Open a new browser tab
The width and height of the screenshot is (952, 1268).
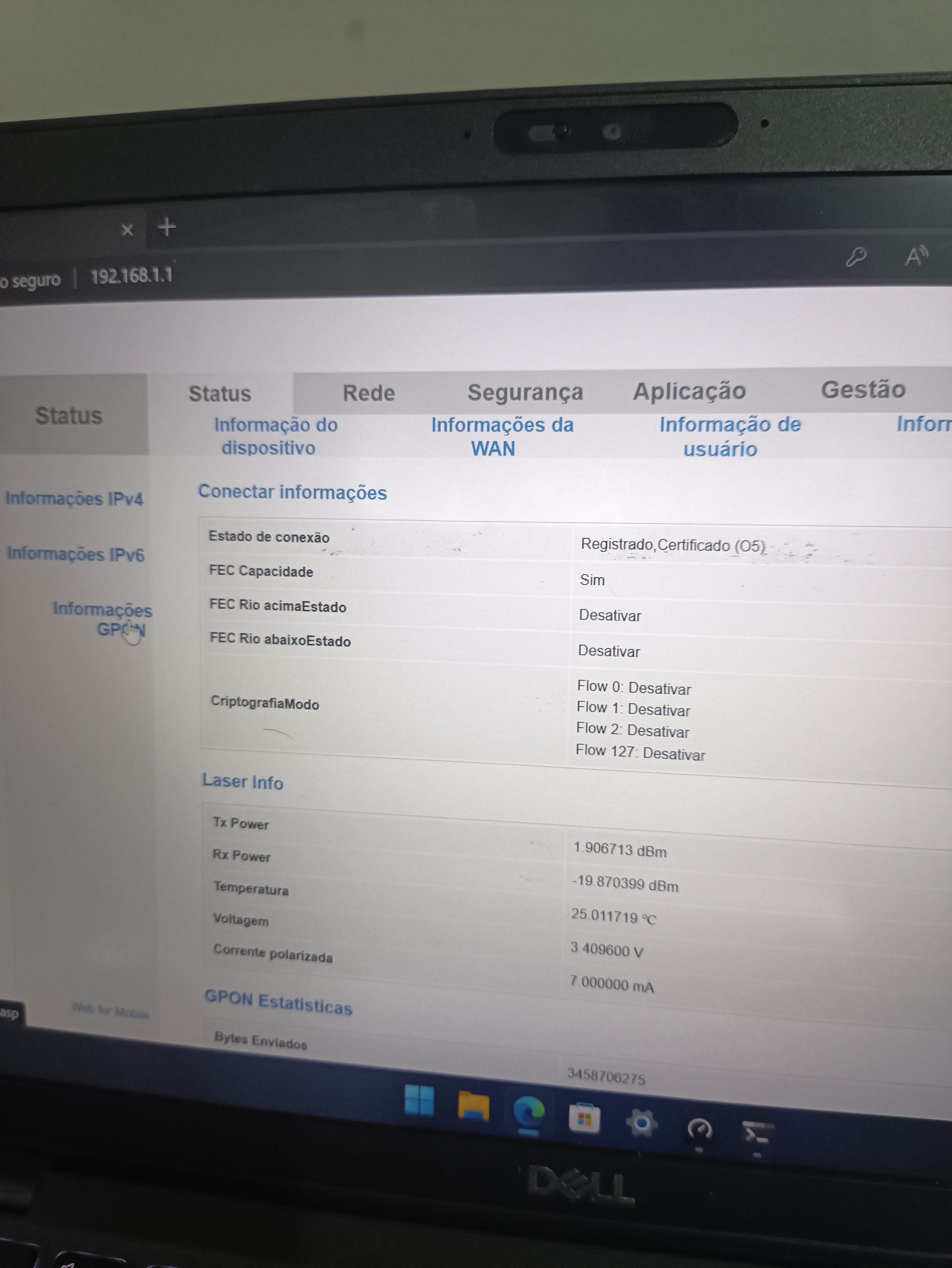pyautogui.click(x=167, y=228)
